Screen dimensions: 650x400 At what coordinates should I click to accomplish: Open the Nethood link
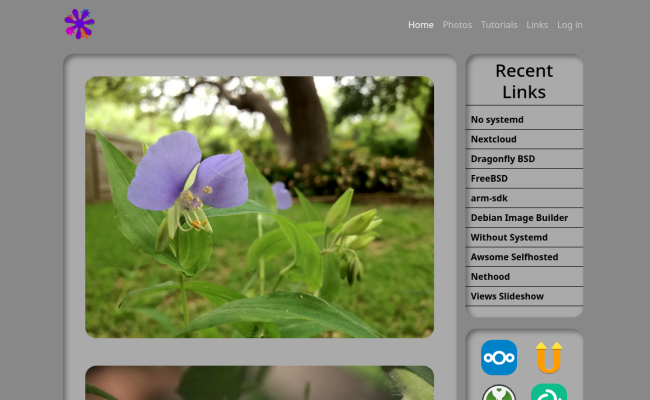(x=490, y=276)
